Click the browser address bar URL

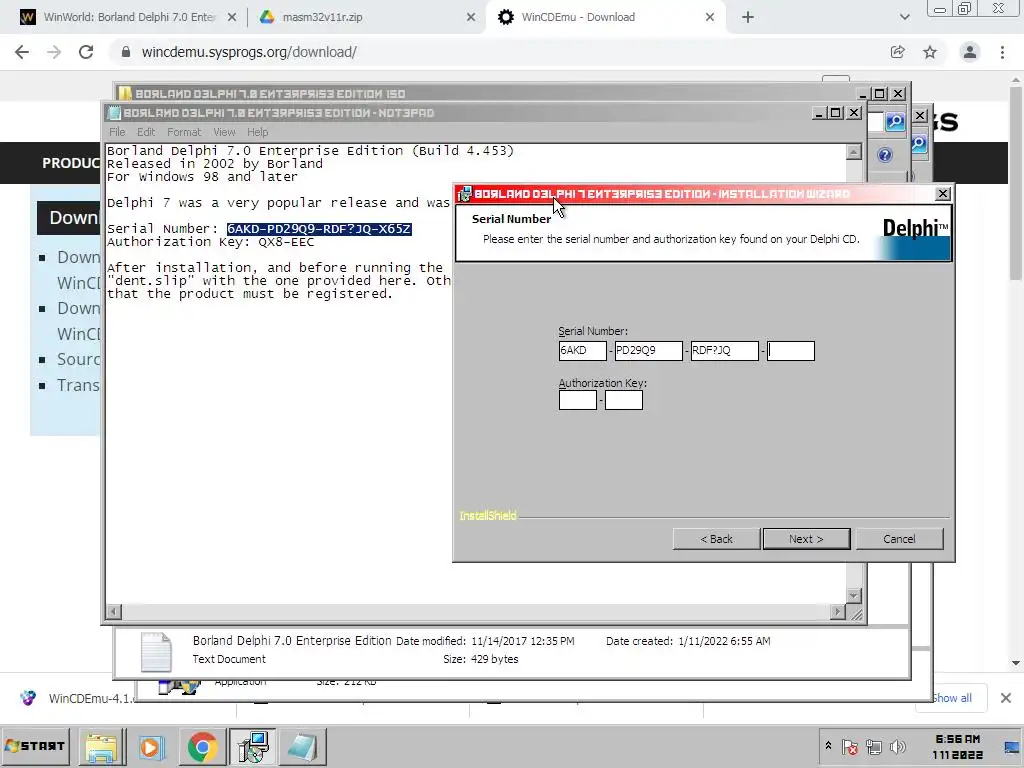[x=249, y=52]
